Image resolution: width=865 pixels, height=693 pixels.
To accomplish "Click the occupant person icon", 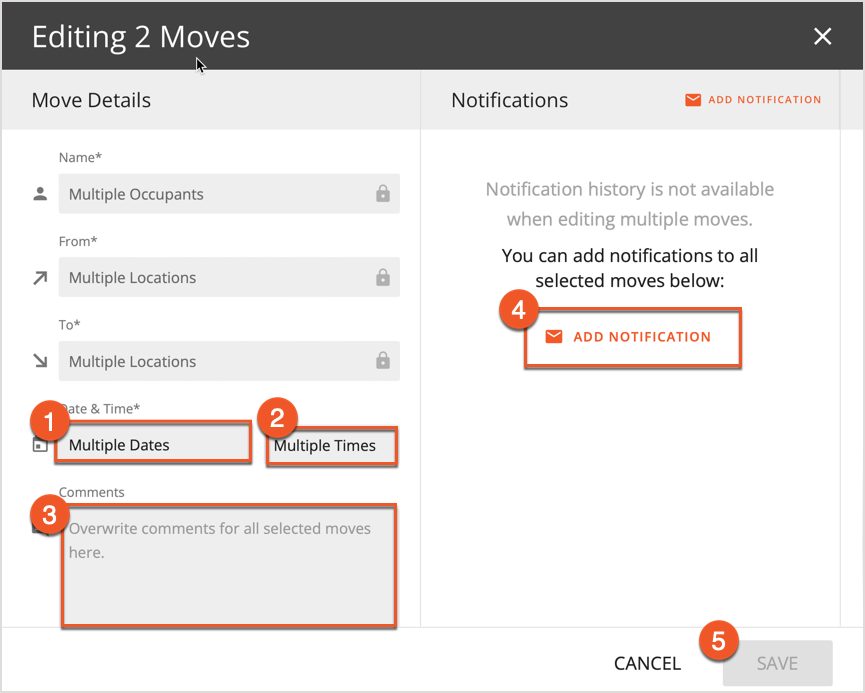I will (40, 193).
